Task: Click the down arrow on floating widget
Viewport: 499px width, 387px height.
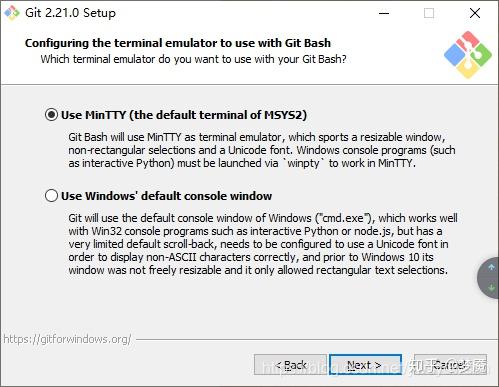Action: pos(491,287)
